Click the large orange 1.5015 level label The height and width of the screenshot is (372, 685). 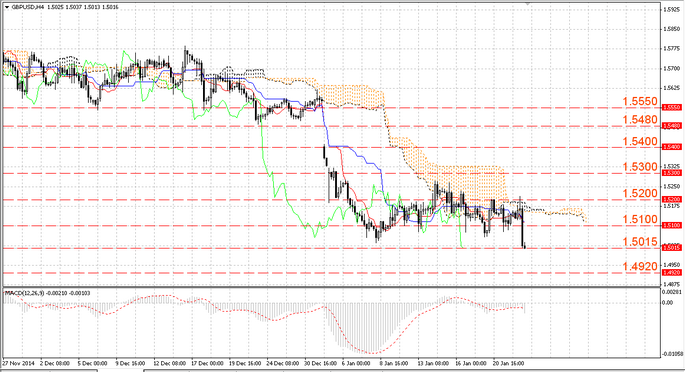click(640, 242)
